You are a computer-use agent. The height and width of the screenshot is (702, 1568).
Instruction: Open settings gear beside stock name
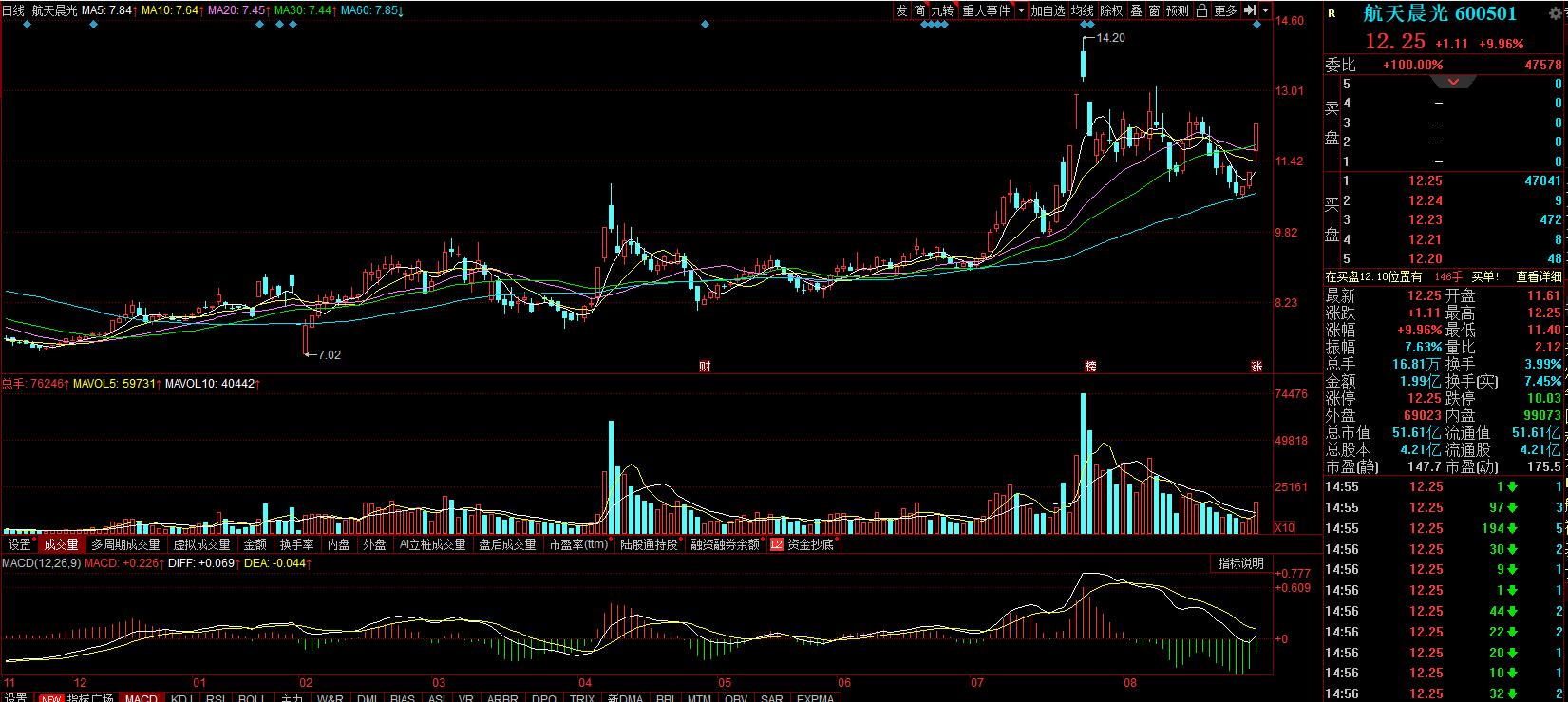pos(1556,13)
